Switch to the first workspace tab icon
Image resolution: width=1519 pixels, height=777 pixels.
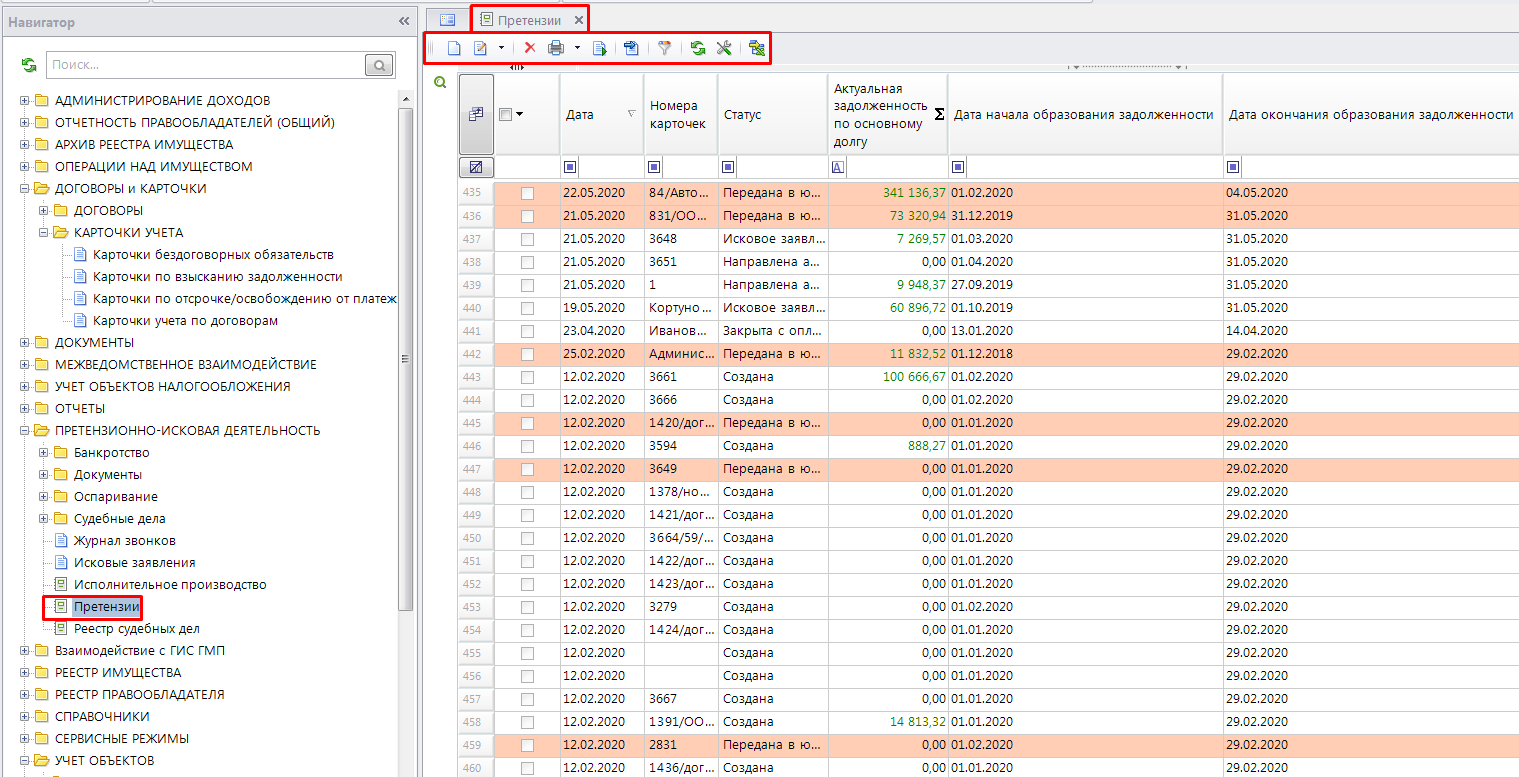coord(447,19)
